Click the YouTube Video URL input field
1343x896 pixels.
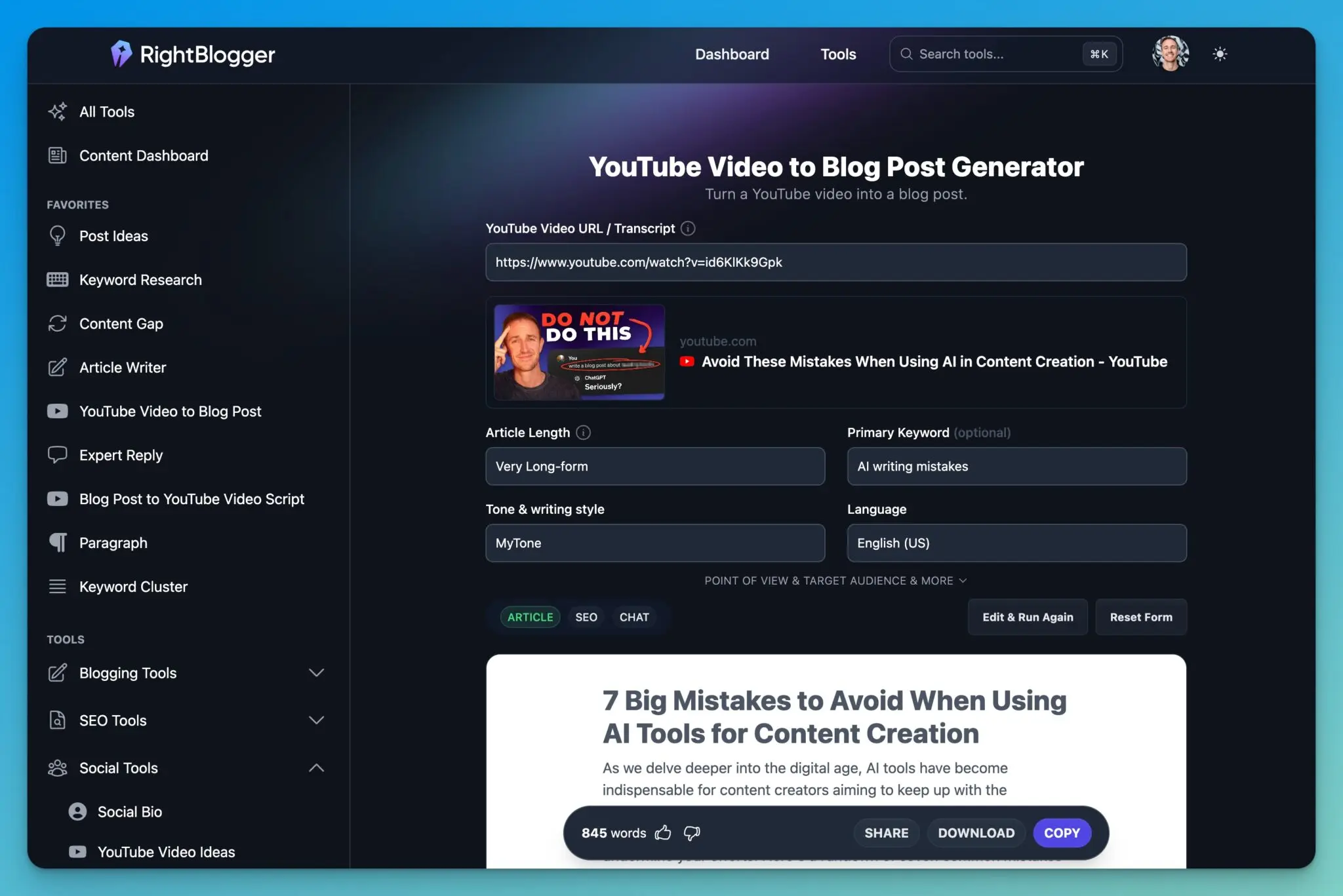[835, 262]
